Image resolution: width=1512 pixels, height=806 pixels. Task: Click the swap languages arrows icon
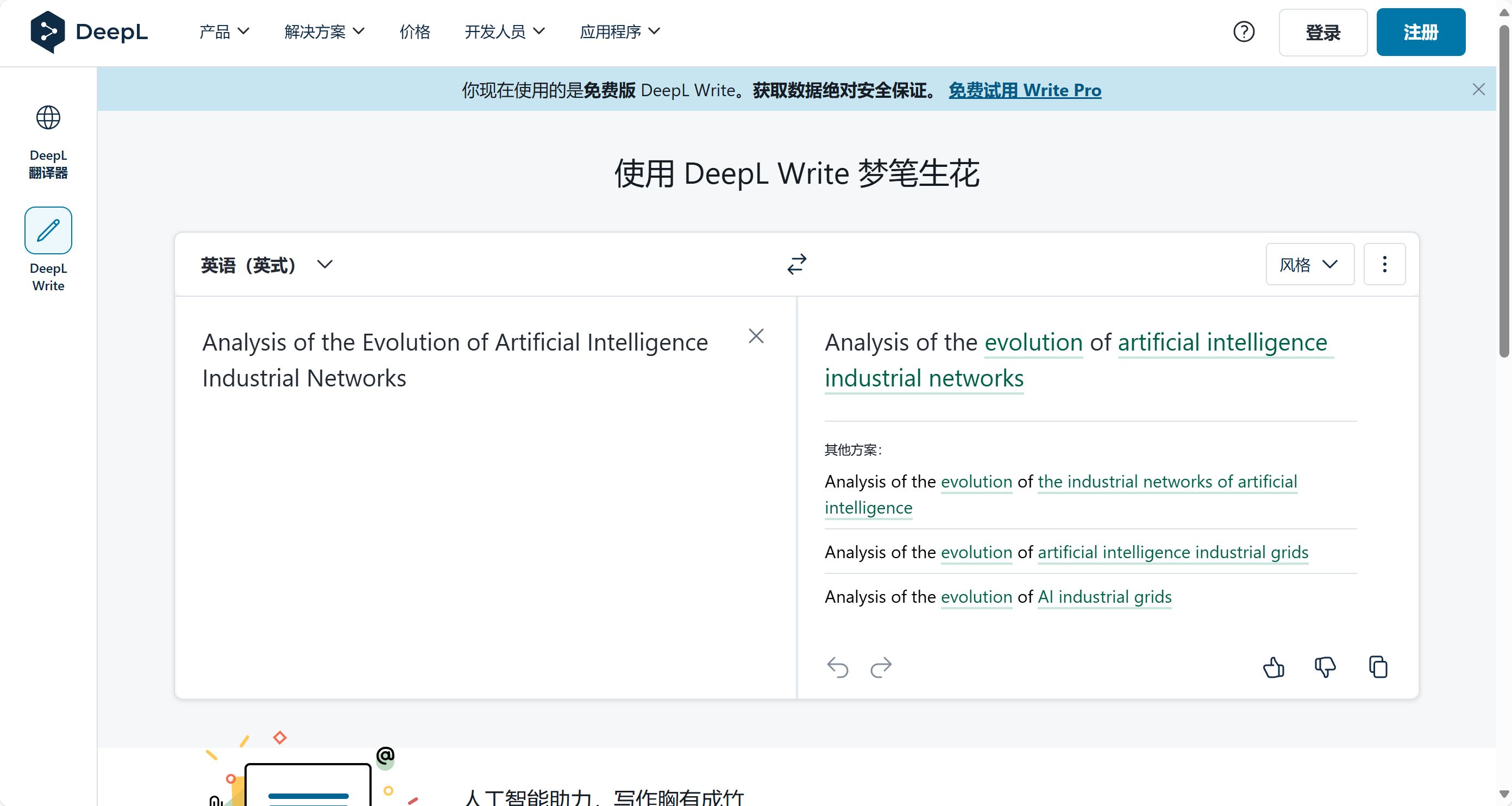(796, 264)
